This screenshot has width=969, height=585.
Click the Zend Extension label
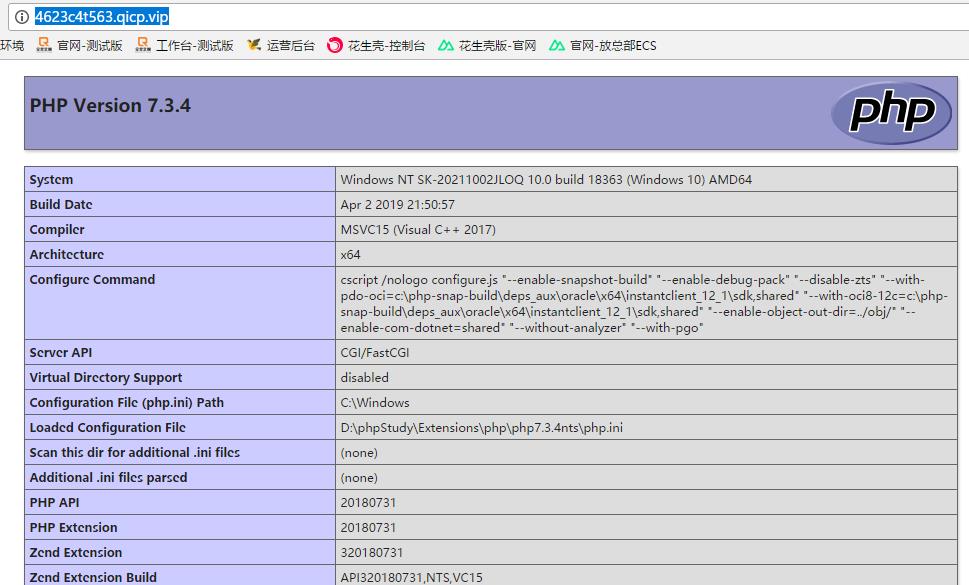coord(76,552)
